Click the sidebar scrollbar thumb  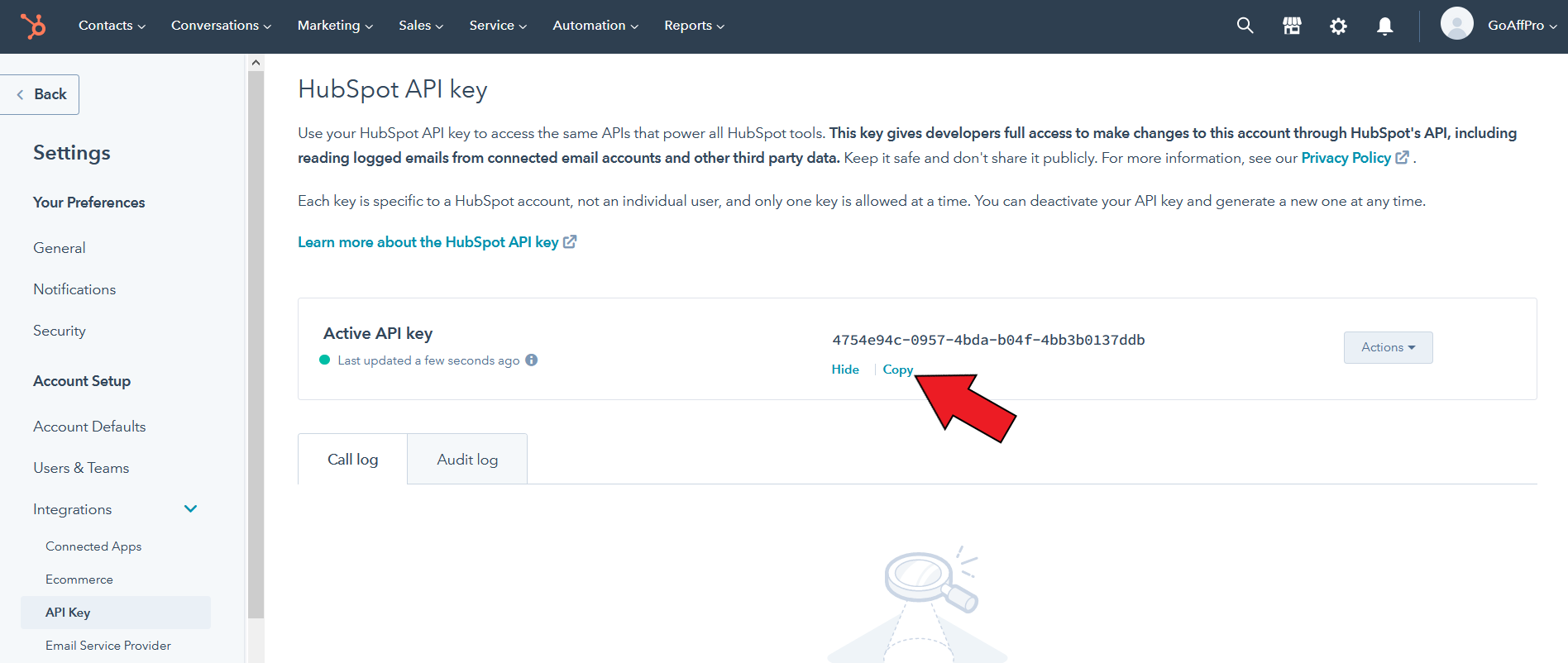(256, 344)
